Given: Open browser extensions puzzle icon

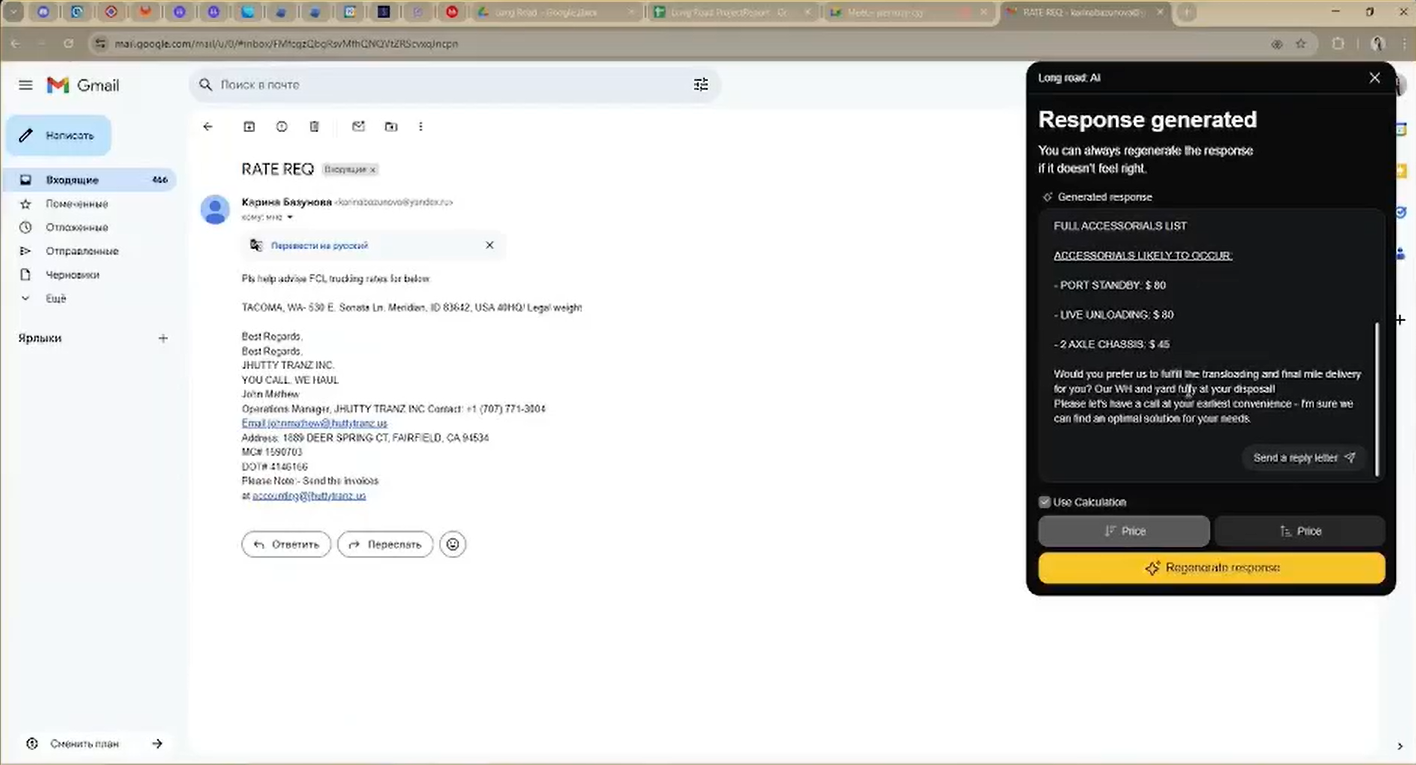Looking at the screenshot, I should (x=1339, y=44).
